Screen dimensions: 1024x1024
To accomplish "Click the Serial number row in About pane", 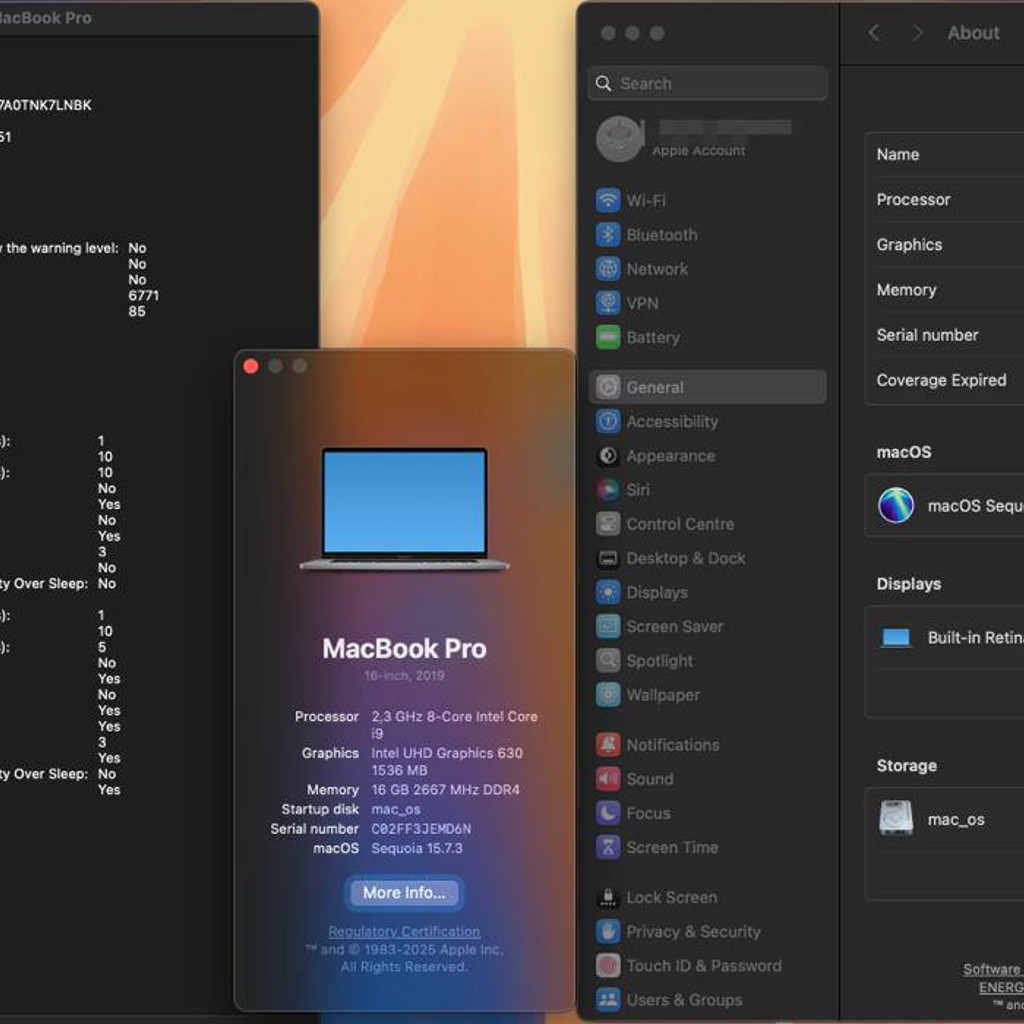I will [x=944, y=335].
